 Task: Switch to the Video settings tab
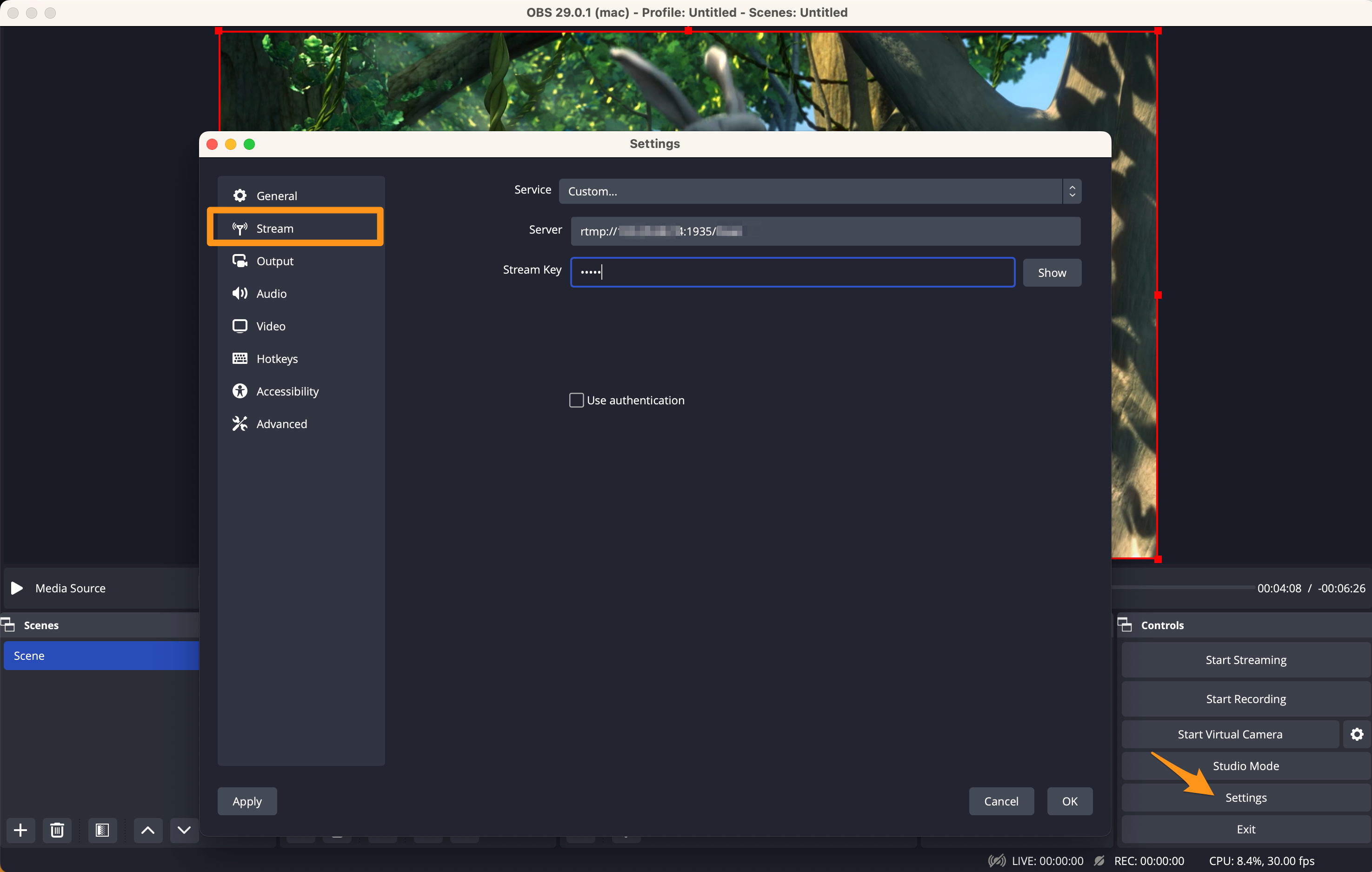[x=270, y=326]
